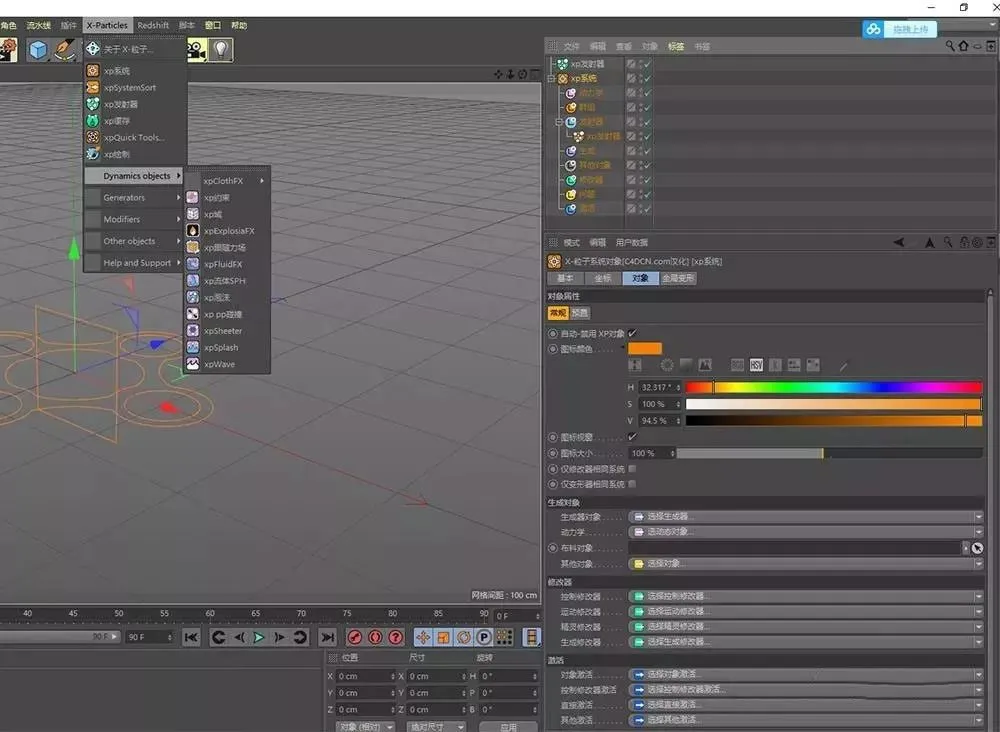
Task: Collapse the nested emitter group node
Action: pos(559,122)
